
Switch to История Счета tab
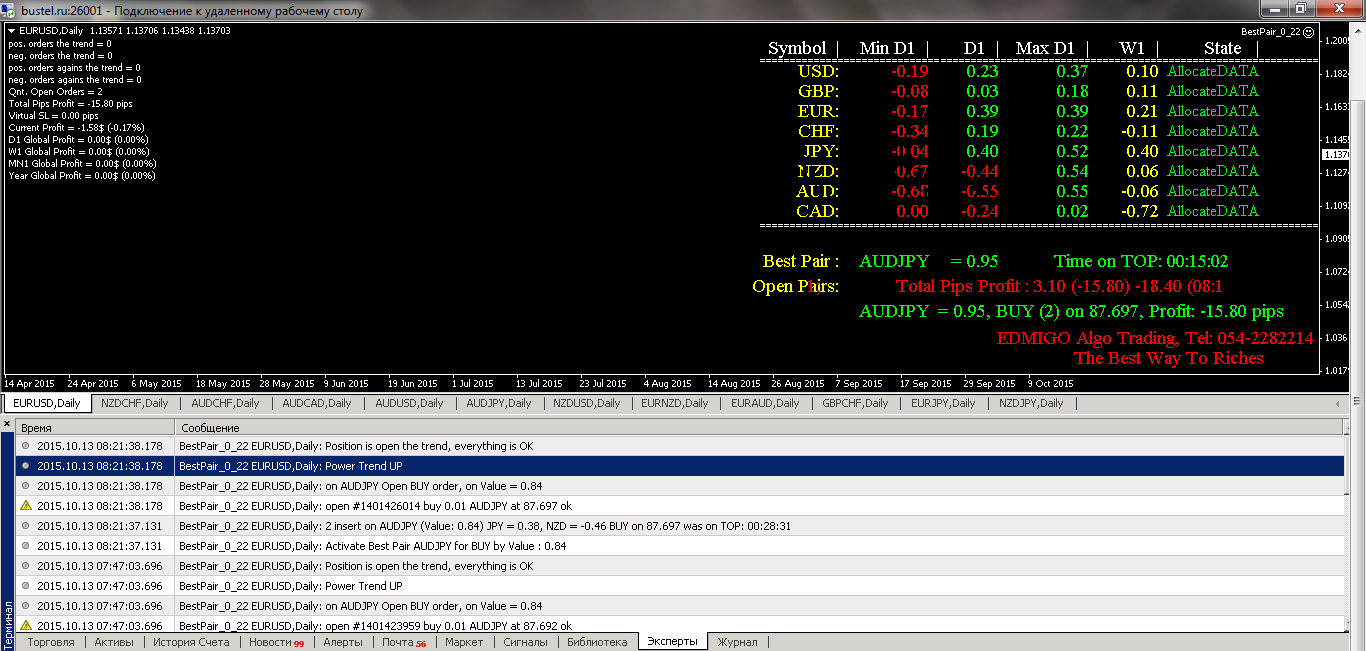point(191,642)
